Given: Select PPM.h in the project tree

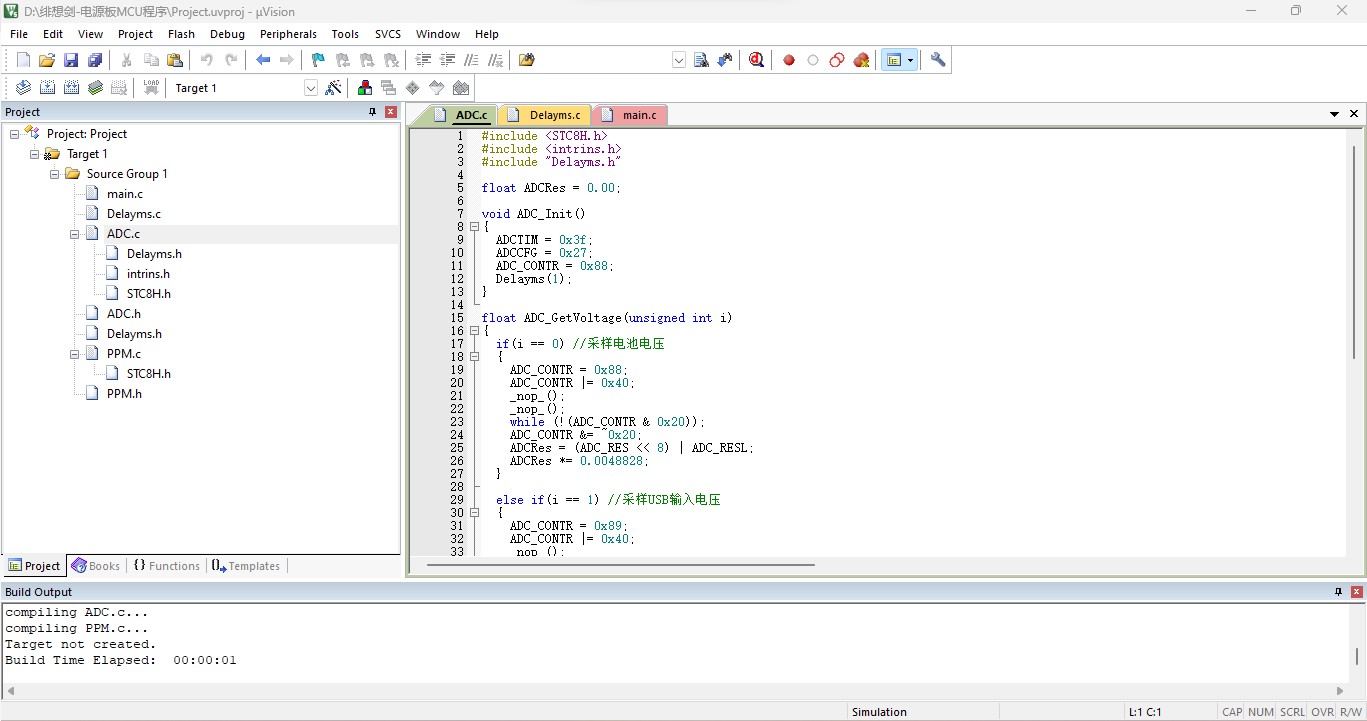Looking at the screenshot, I should [124, 394].
